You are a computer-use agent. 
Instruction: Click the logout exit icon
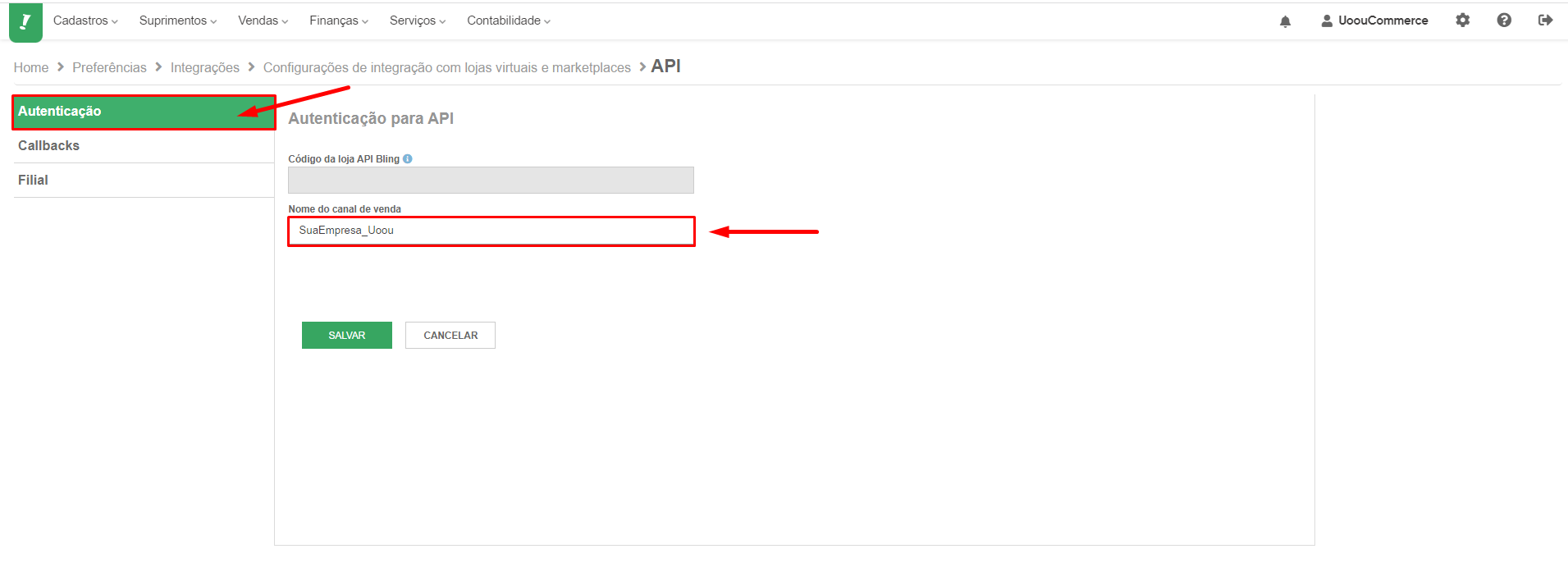pyautogui.click(x=1546, y=21)
